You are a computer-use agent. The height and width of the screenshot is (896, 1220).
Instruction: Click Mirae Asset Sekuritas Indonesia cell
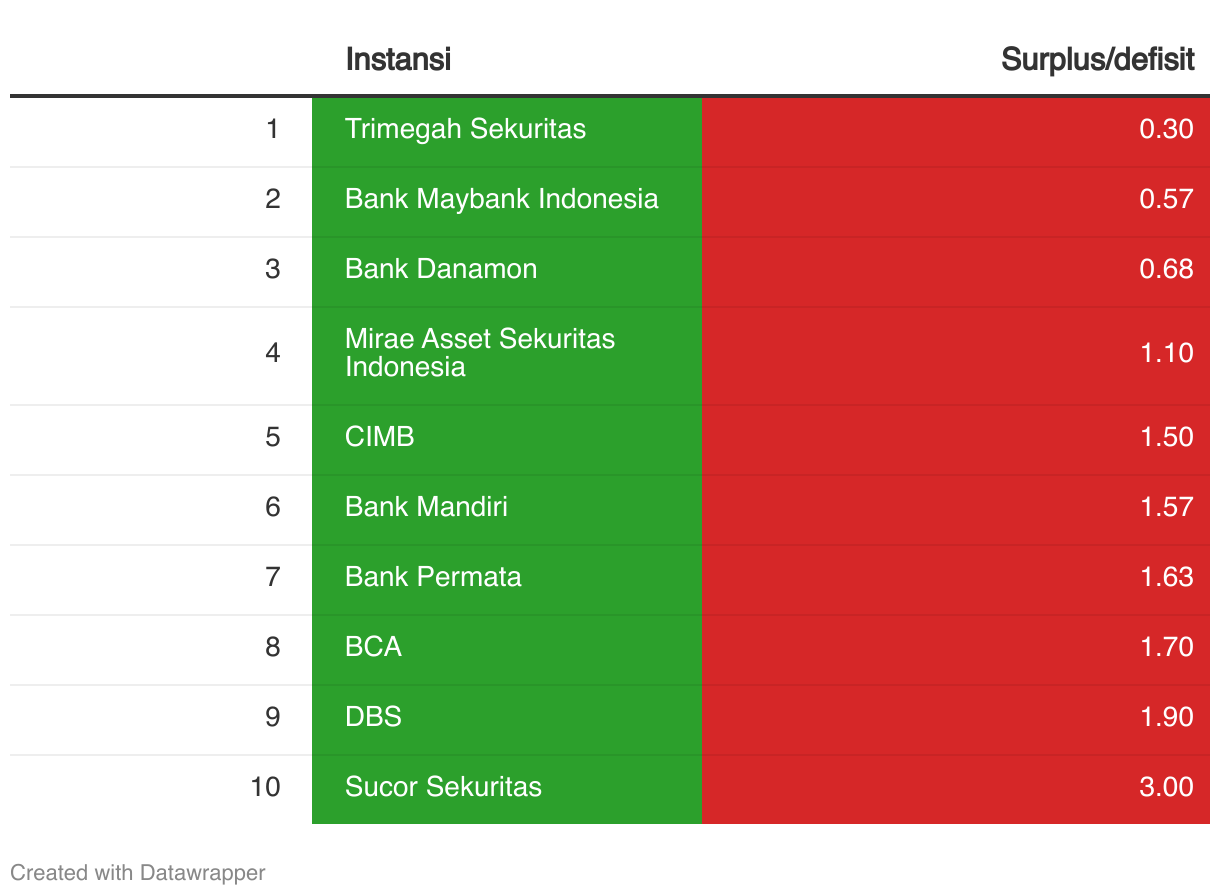coord(507,354)
